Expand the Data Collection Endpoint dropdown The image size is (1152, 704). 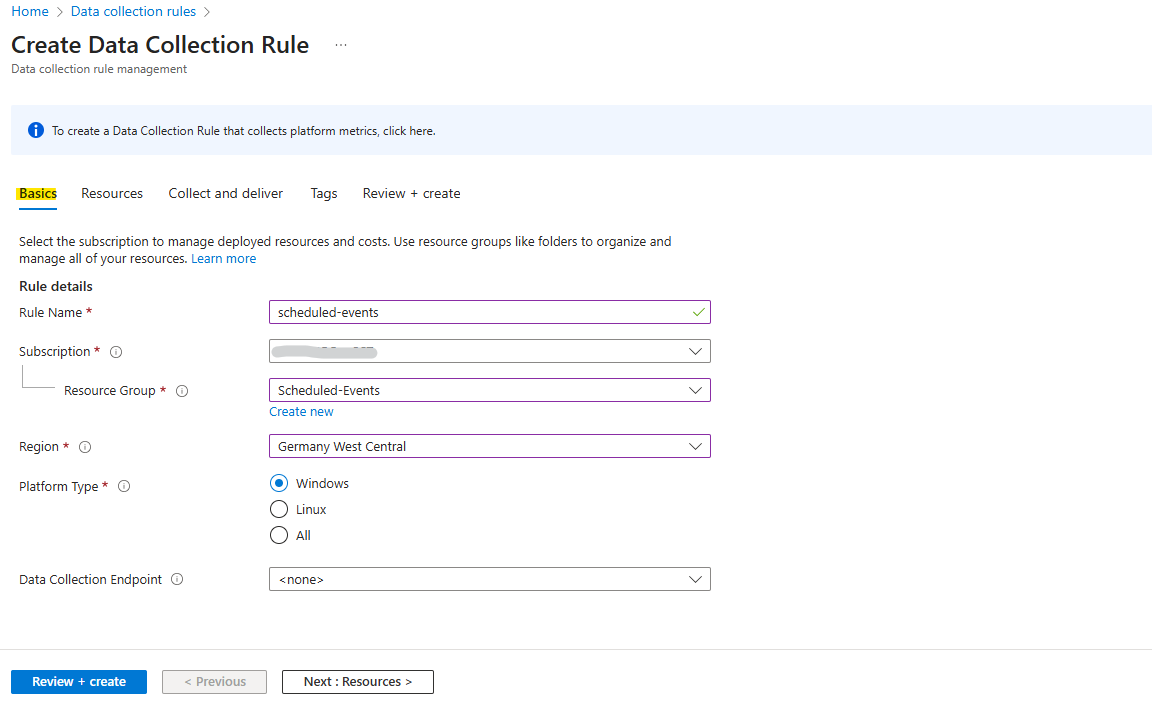pyautogui.click(x=489, y=579)
